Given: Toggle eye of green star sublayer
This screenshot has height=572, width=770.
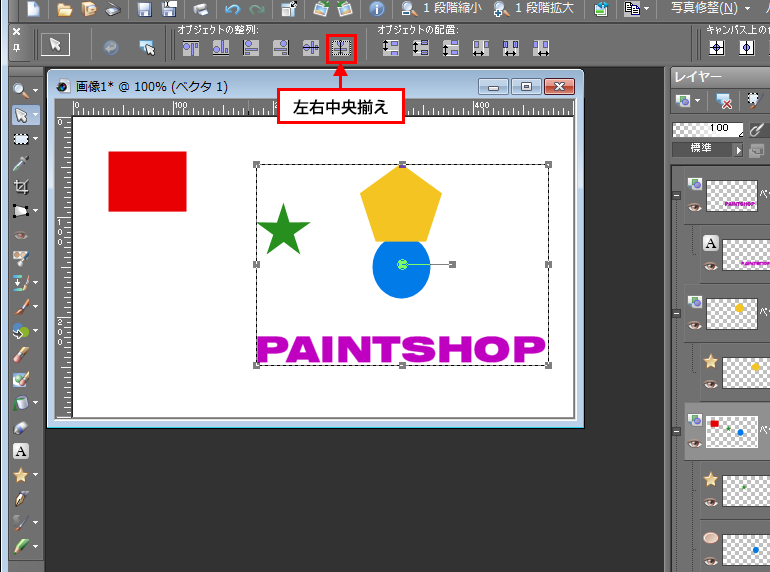Looking at the screenshot, I should [711, 502].
